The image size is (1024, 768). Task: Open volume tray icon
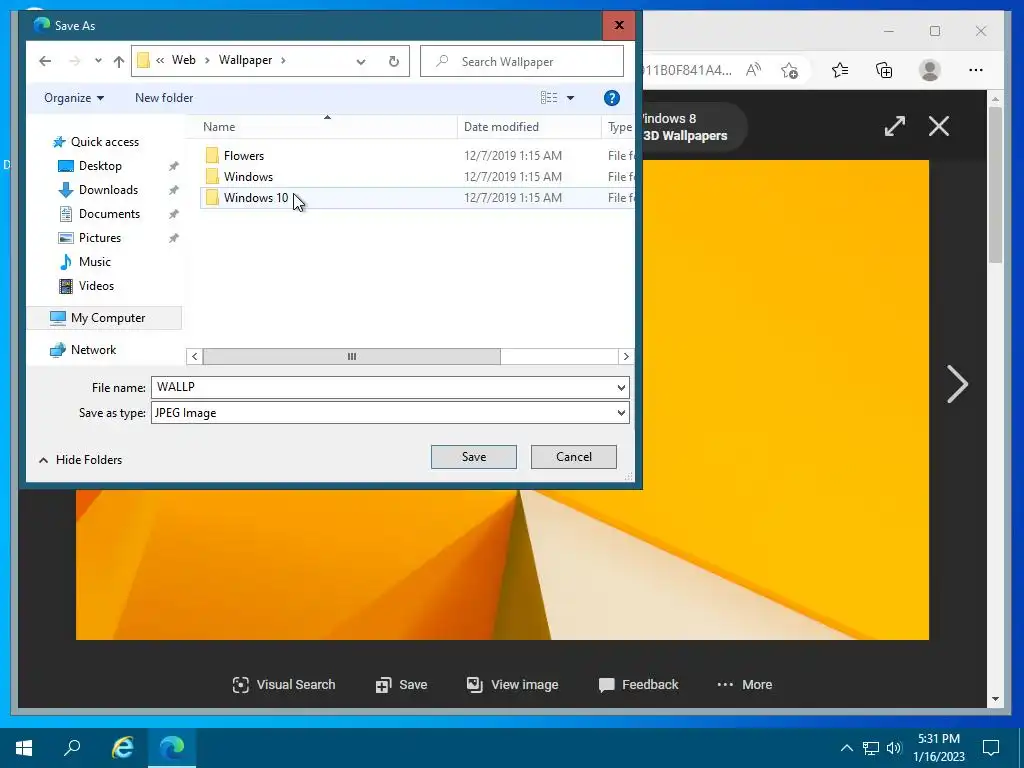point(894,748)
